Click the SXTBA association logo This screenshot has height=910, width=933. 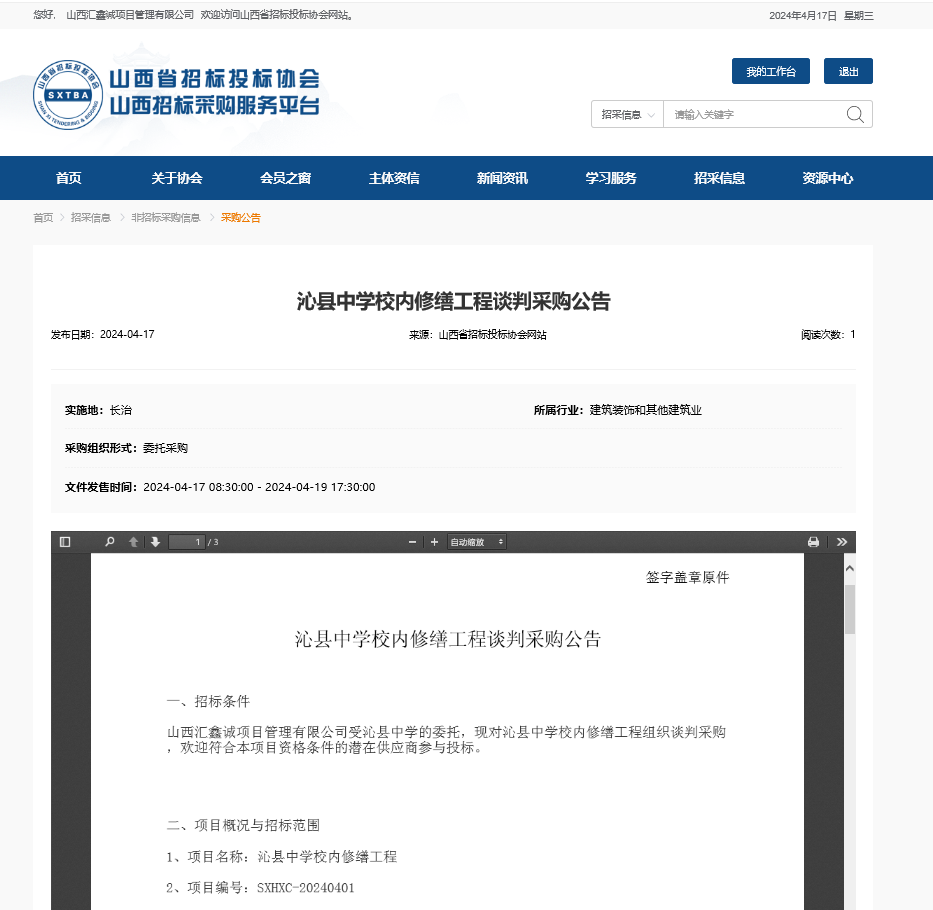tap(68, 95)
